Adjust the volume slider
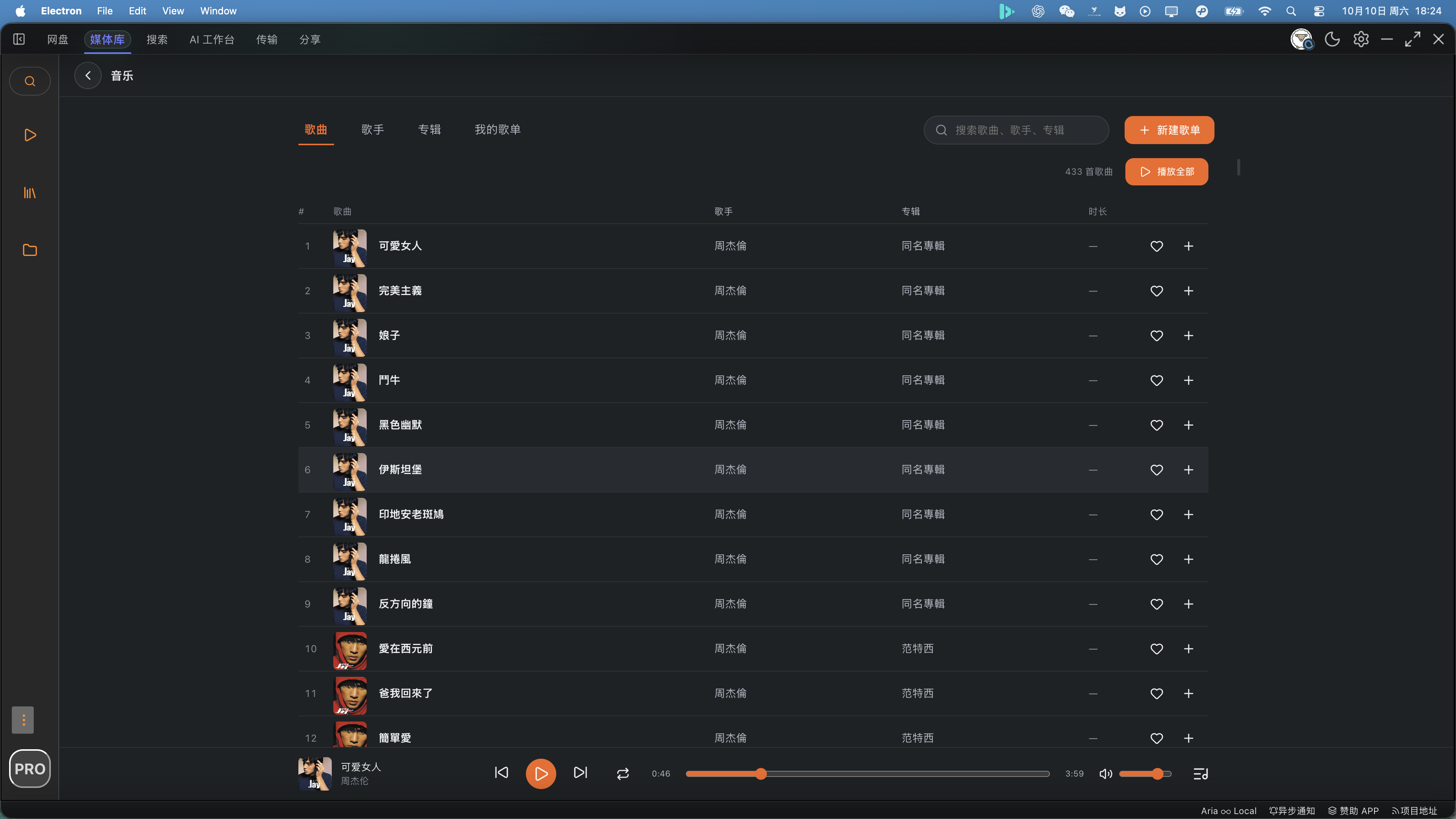The image size is (1456, 819). point(1145,774)
